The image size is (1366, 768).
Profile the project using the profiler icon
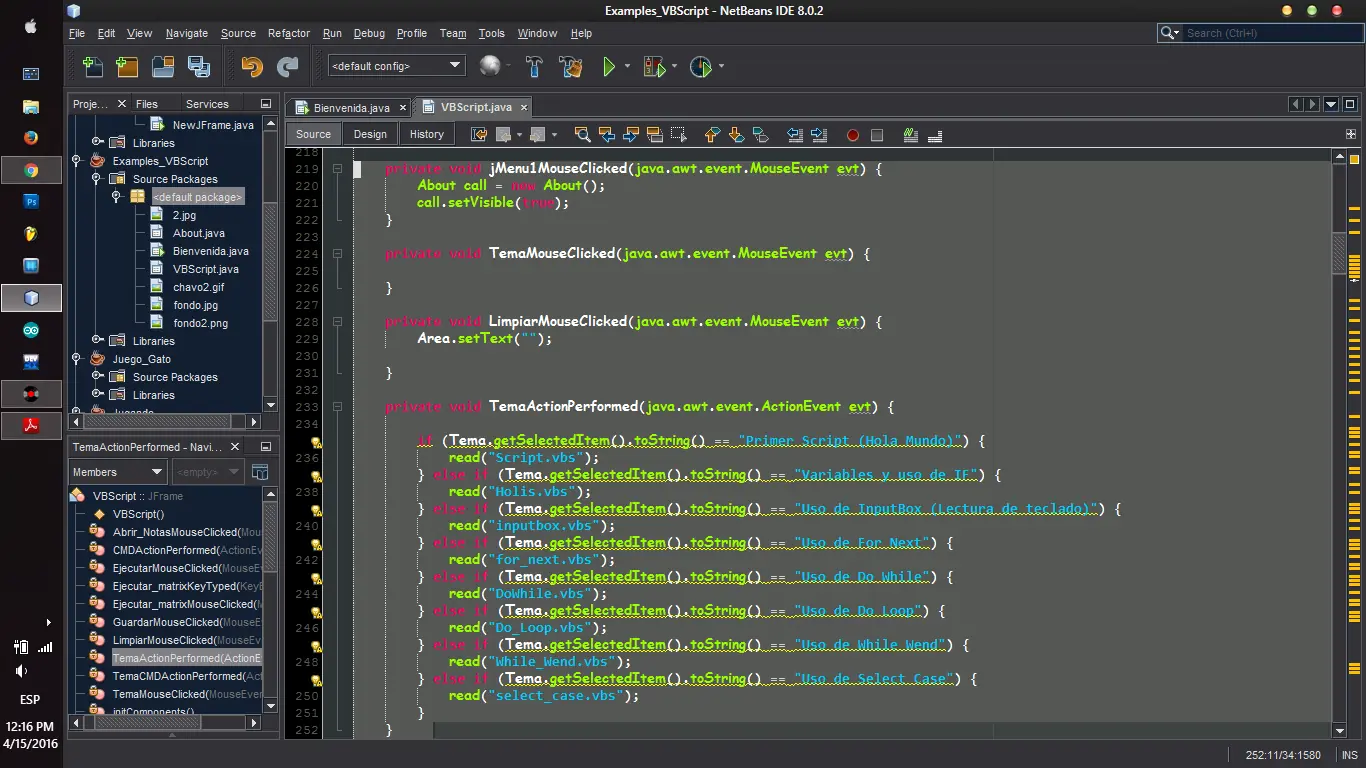tap(701, 67)
